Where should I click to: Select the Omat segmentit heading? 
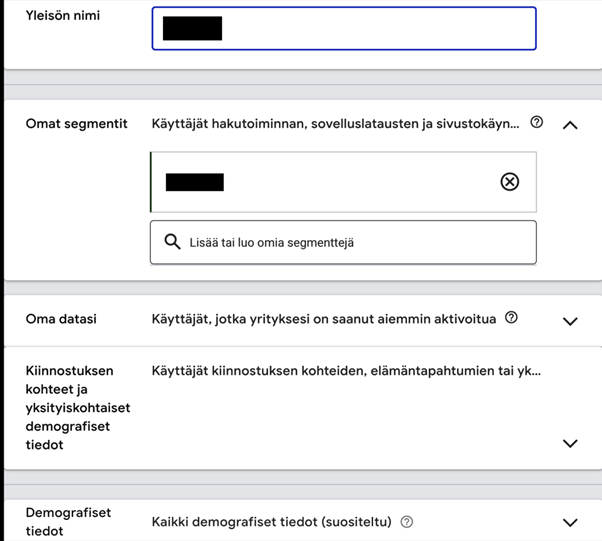76,124
